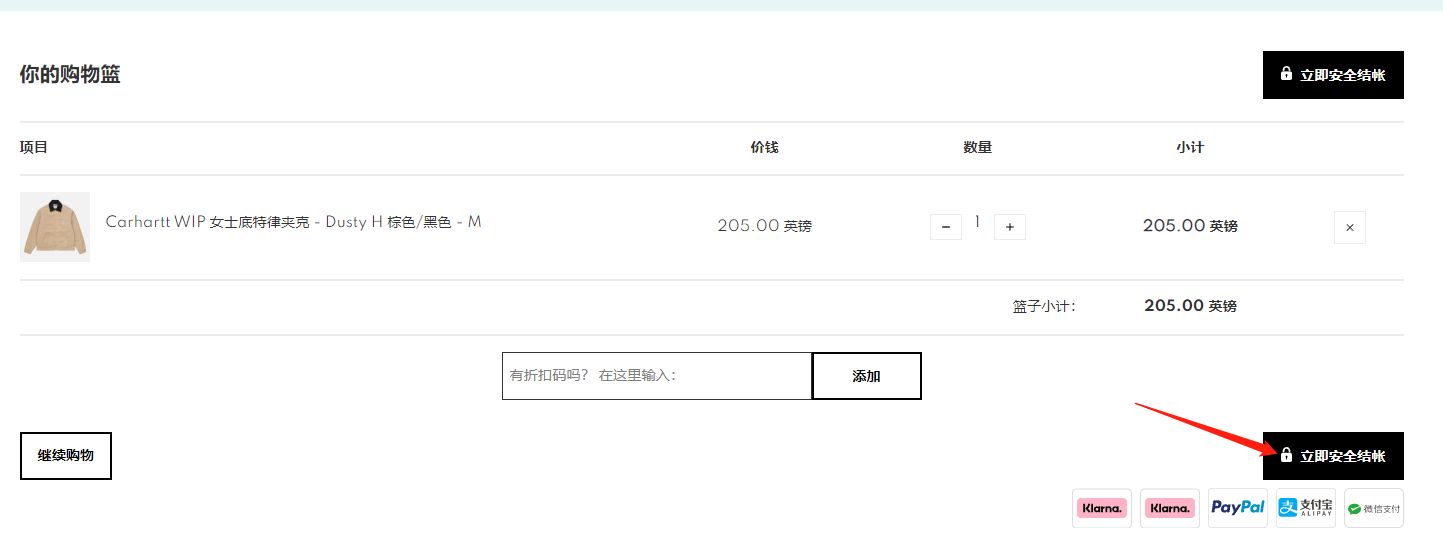Select the WeChat Pay 微信支付 icon
The width and height of the screenshot is (1443, 545).
1374,508
